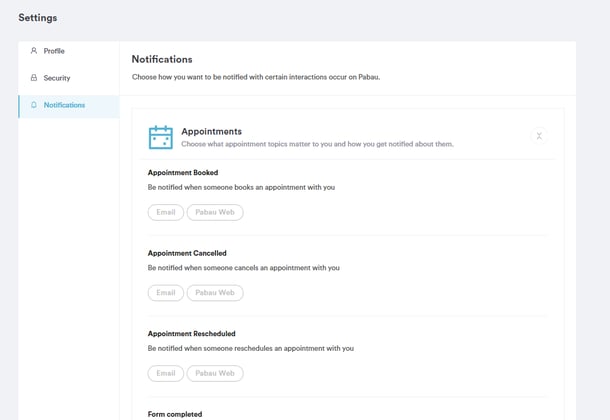Toggle Pabau Web for Appointment Cancelled
The width and height of the screenshot is (610, 420).
215,293
